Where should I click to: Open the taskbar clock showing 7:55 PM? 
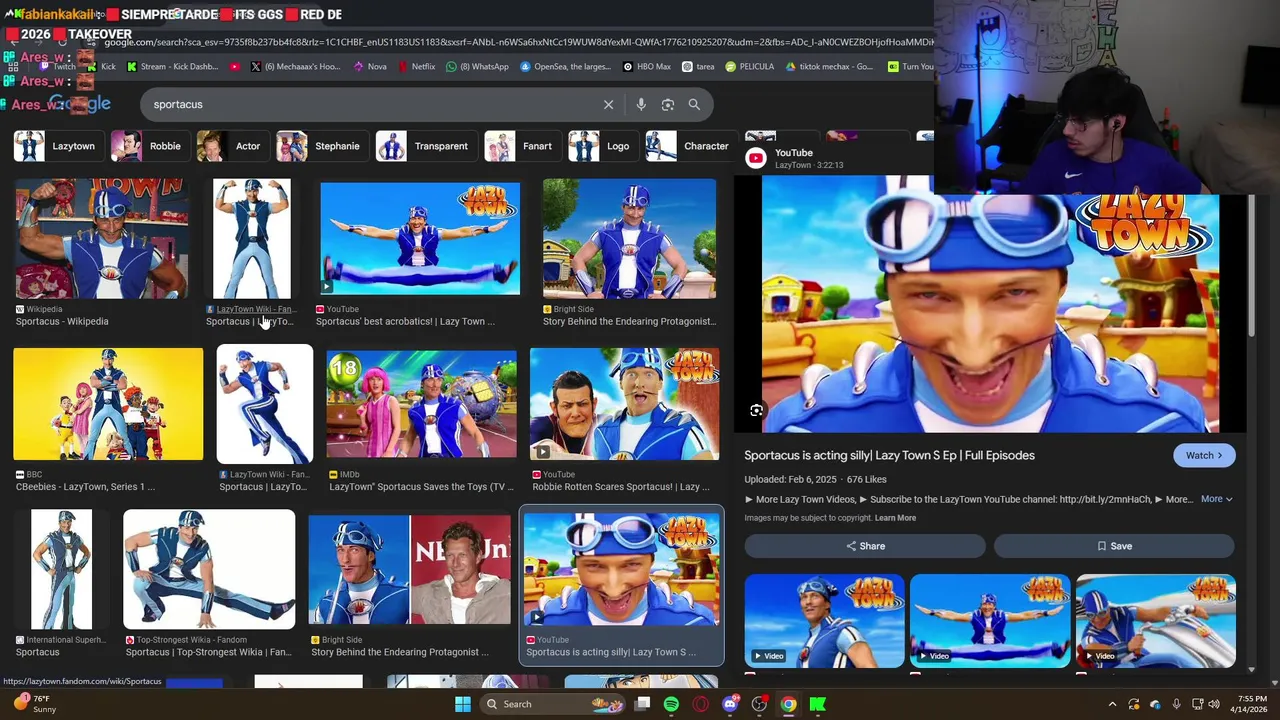click(x=1252, y=704)
